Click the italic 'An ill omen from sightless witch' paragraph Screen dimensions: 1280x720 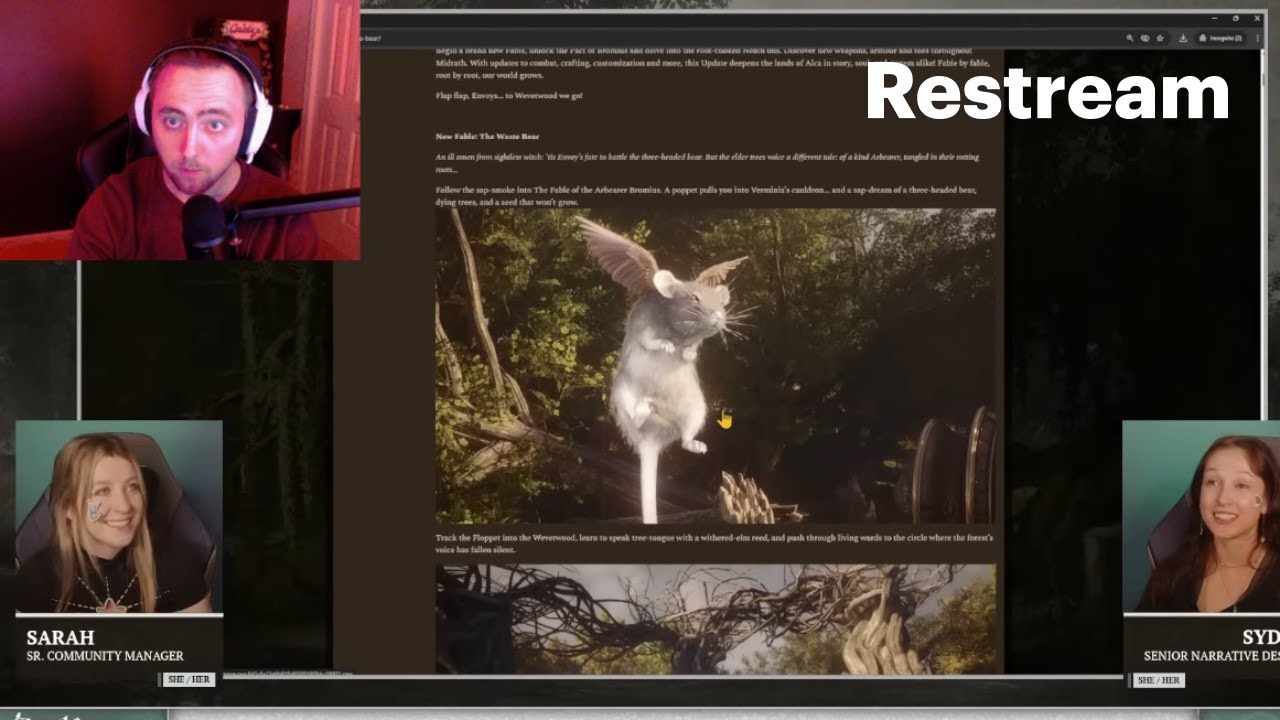(707, 162)
